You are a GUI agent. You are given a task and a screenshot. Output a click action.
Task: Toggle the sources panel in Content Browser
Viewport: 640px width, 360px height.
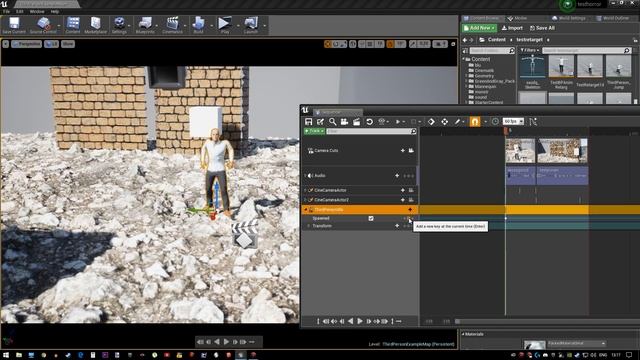465,51
